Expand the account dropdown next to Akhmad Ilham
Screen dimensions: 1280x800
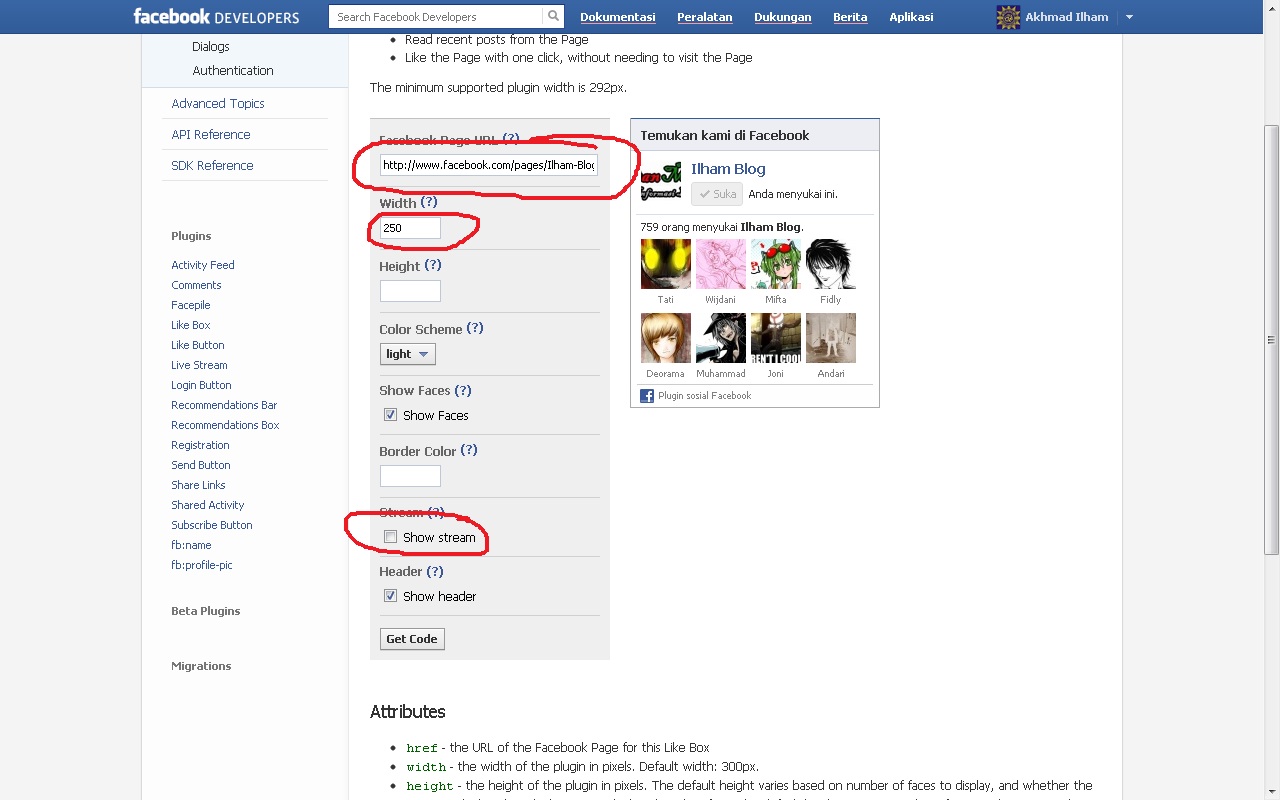[x=1129, y=17]
